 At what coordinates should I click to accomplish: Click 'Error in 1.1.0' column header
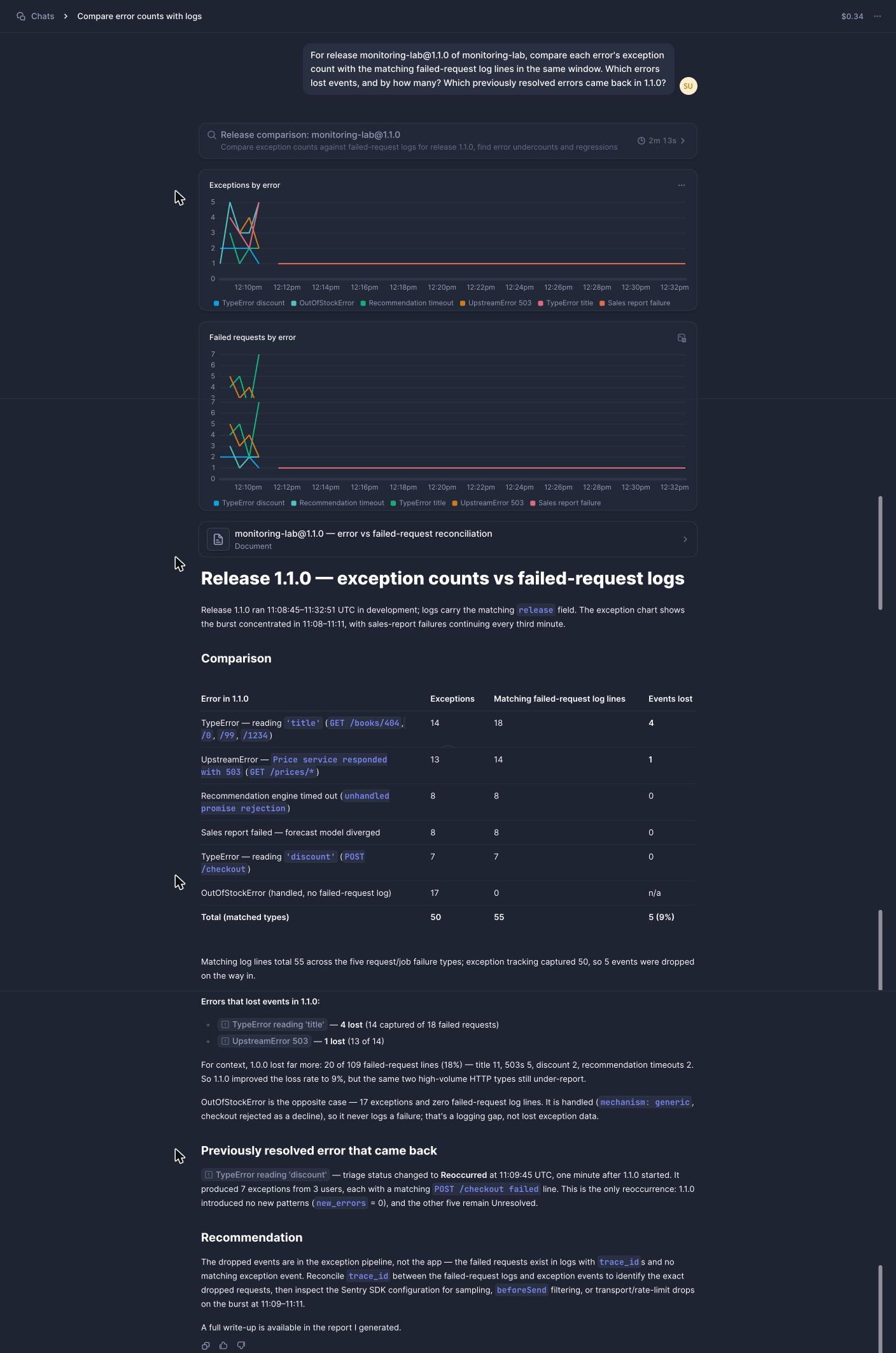(x=225, y=699)
